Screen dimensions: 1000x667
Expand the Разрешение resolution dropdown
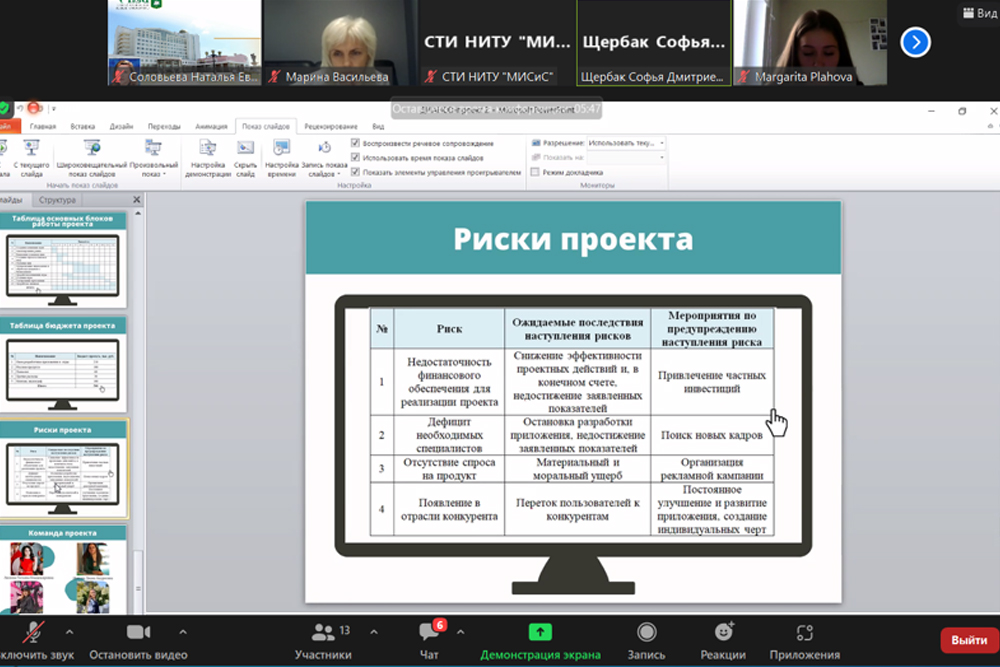(661, 144)
